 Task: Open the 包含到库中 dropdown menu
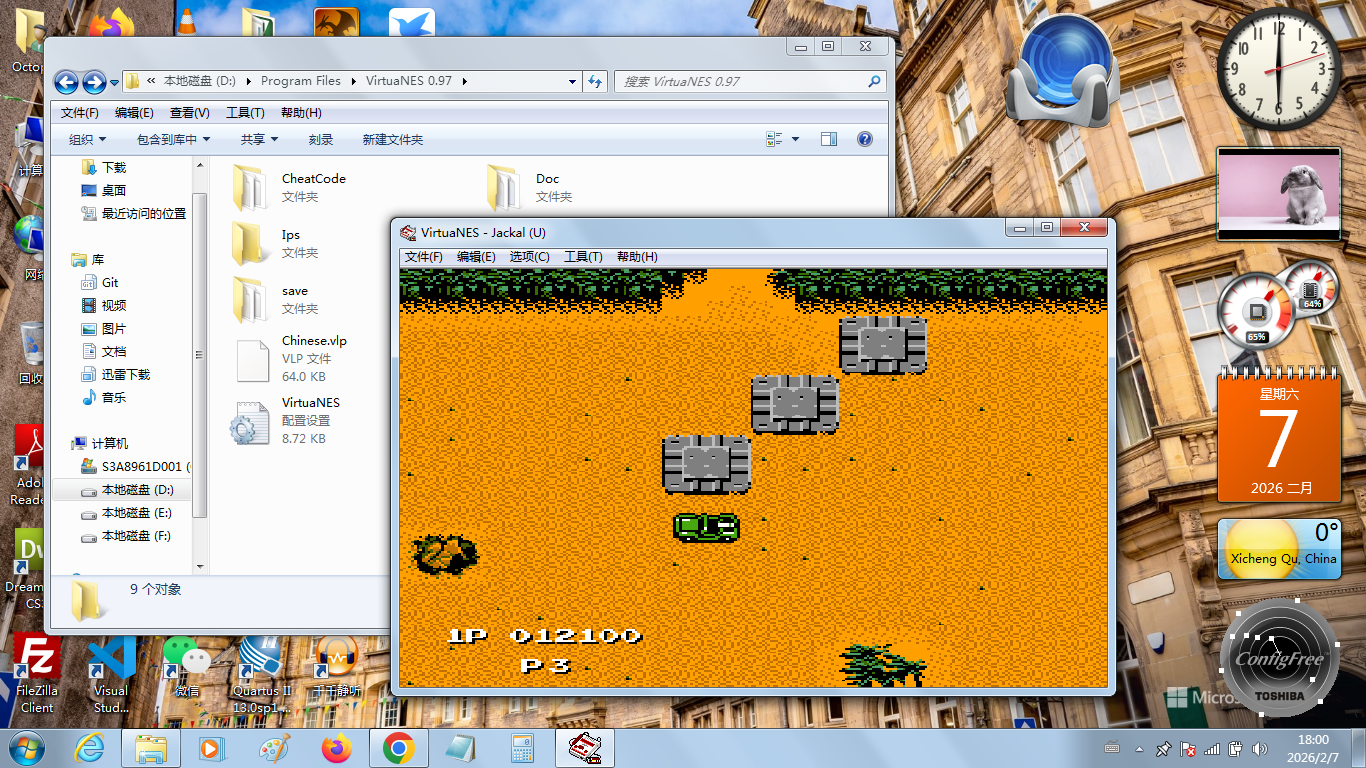pos(173,140)
